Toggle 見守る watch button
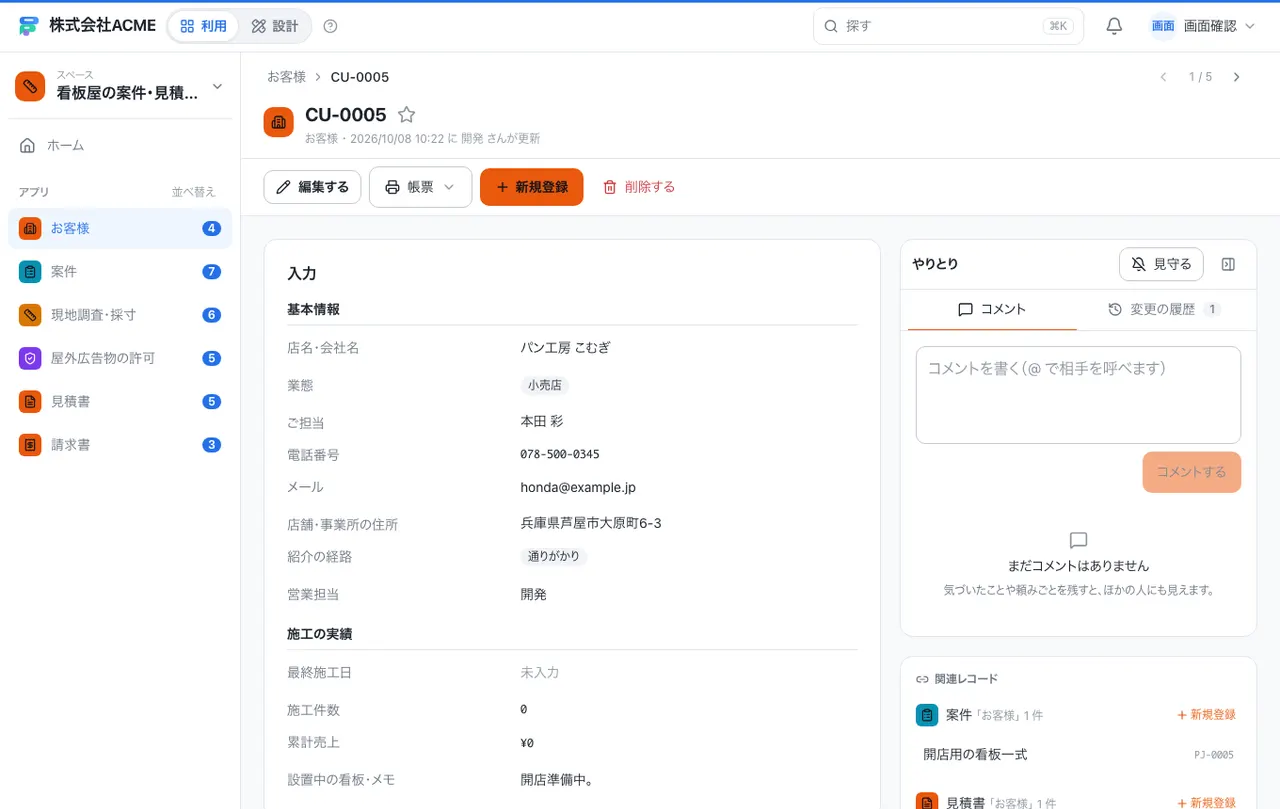This screenshot has width=1280, height=809. click(x=1161, y=264)
